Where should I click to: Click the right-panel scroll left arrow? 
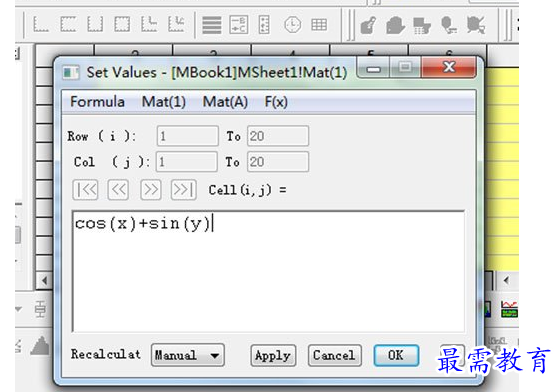coord(506,280)
